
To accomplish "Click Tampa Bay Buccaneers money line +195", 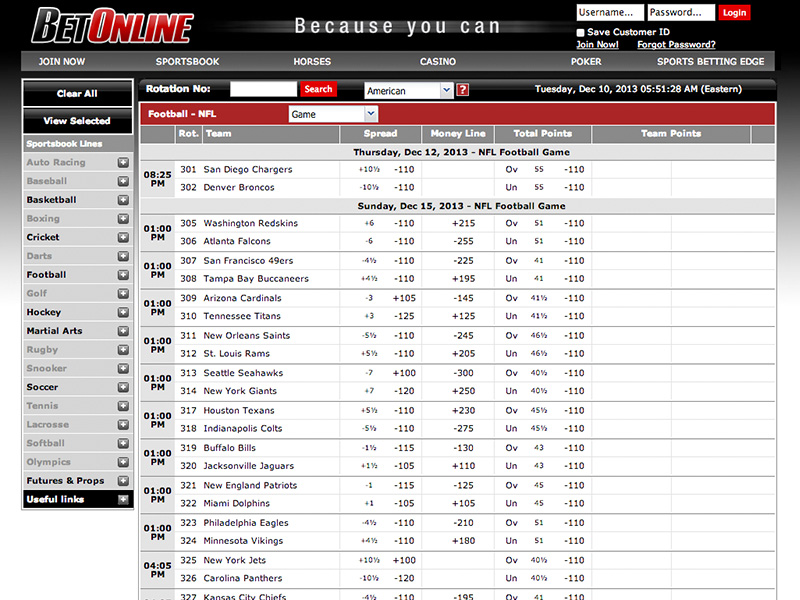I will coord(463,279).
